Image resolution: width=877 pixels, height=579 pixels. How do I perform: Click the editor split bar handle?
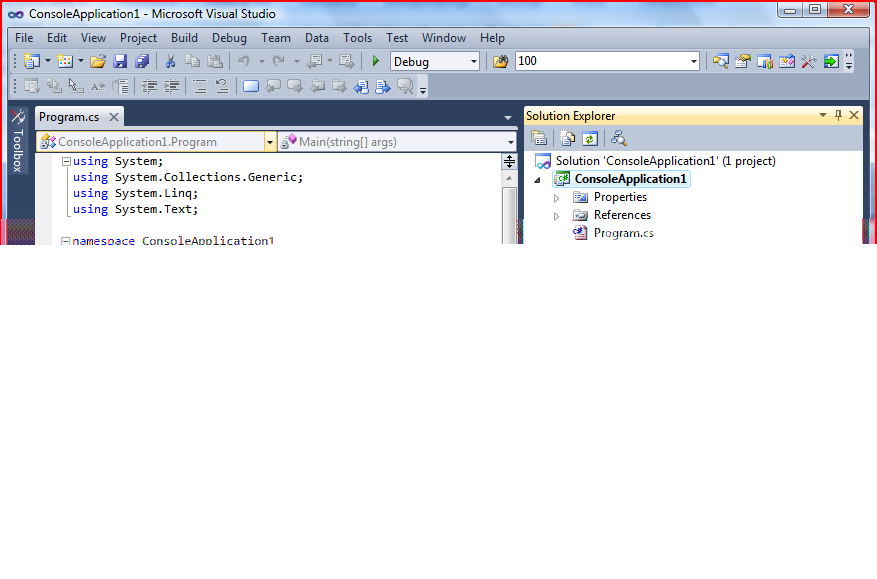click(509, 161)
